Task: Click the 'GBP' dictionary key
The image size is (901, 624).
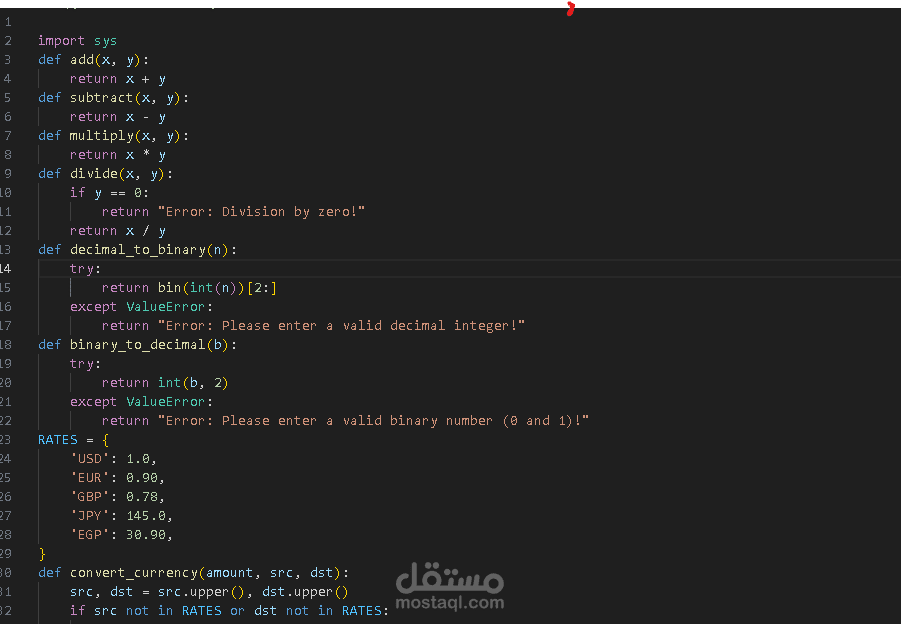Action: pos(90,496)
